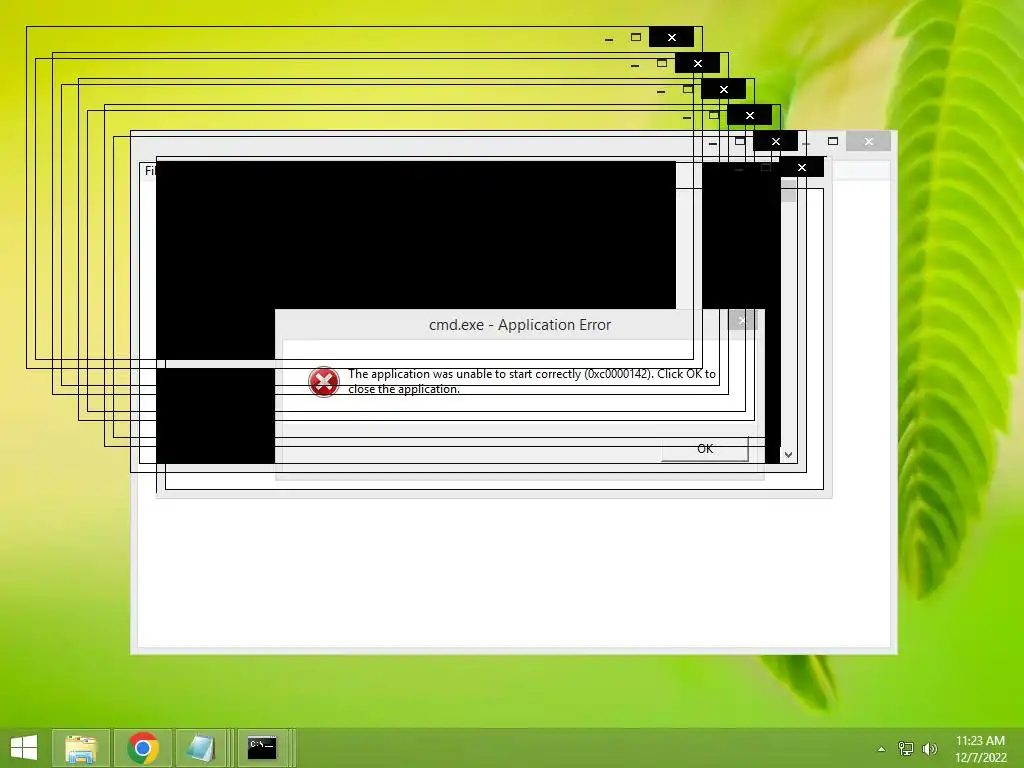Open File Explorer from the taskbar
The height and width of the screenshot is (768, 1024).
(81, 748)
